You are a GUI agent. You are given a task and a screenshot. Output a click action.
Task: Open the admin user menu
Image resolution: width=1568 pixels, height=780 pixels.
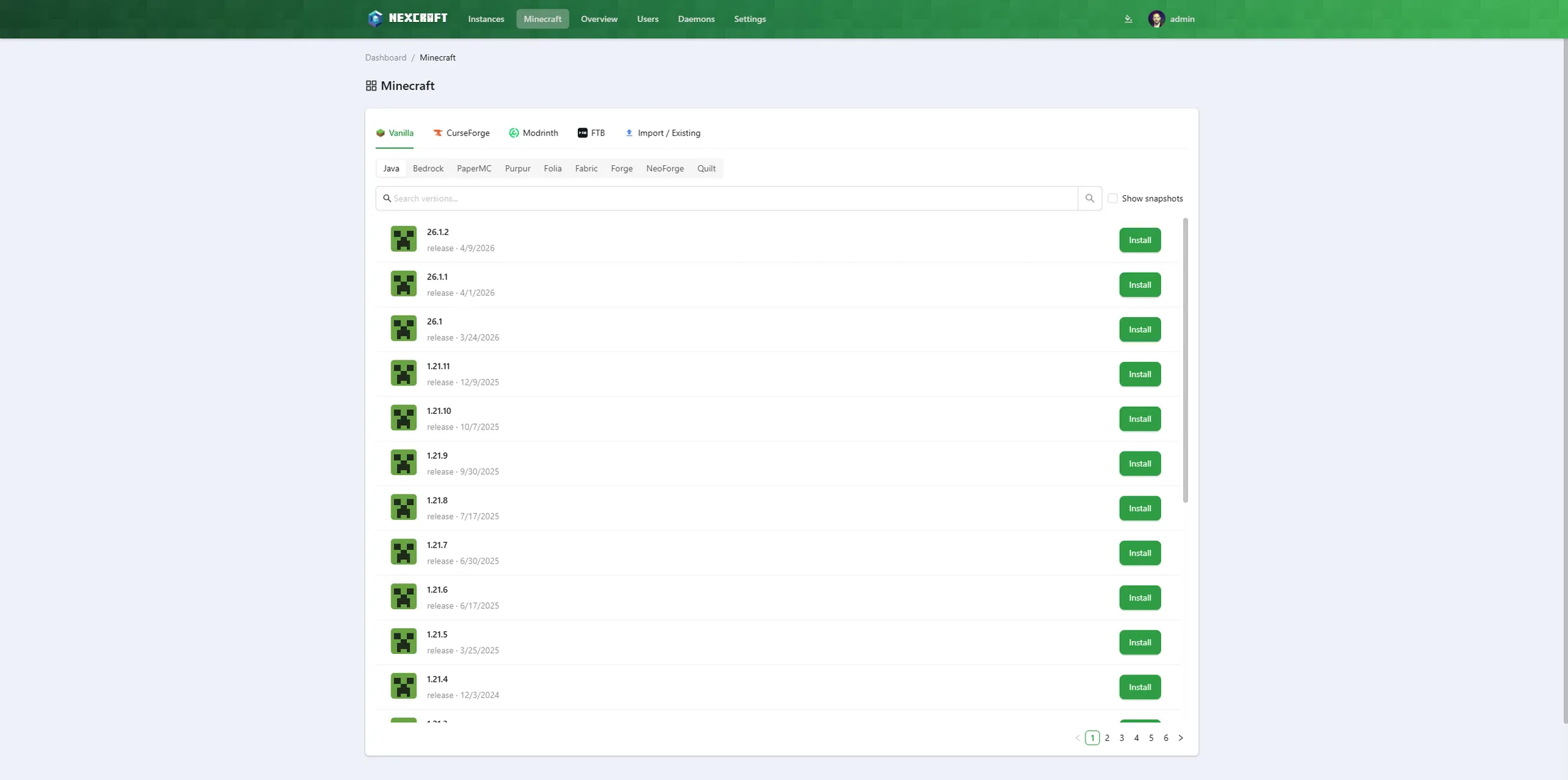point(1172,19)
